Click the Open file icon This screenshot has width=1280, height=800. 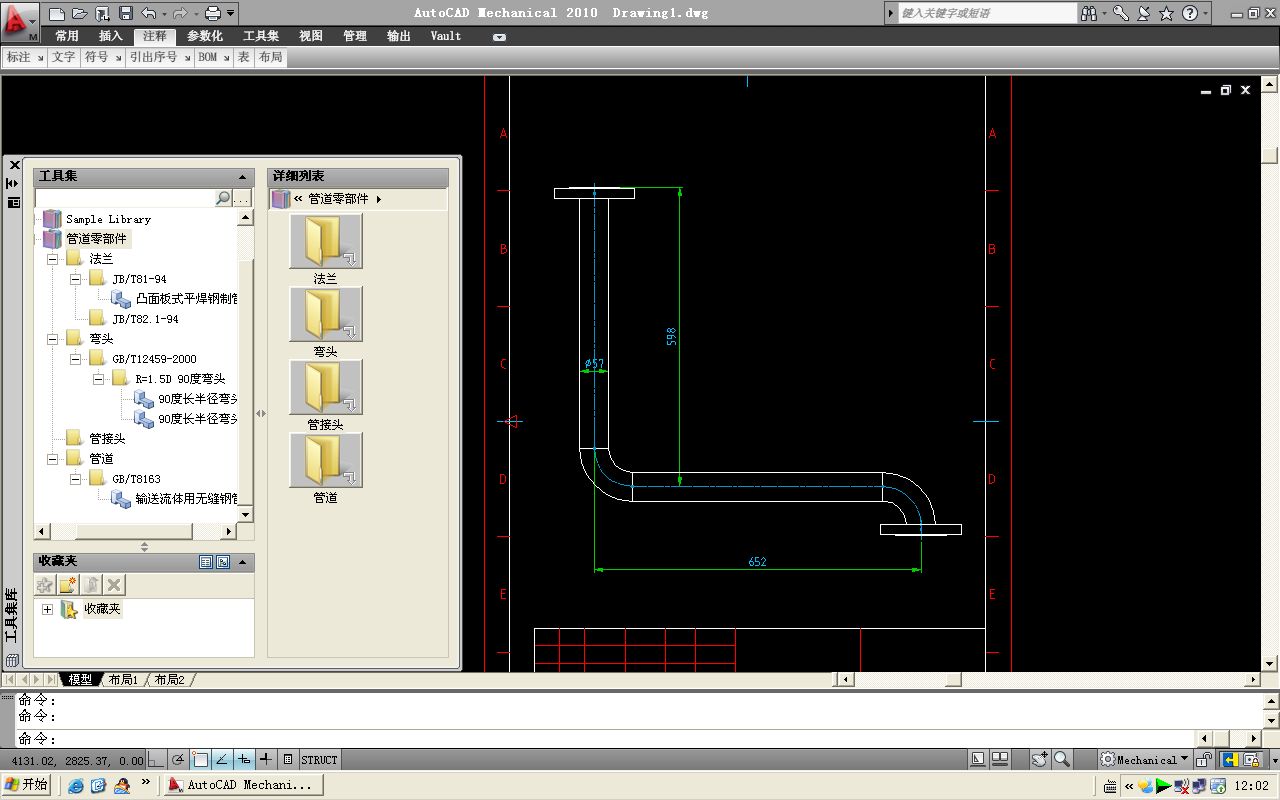pos(80,13)
